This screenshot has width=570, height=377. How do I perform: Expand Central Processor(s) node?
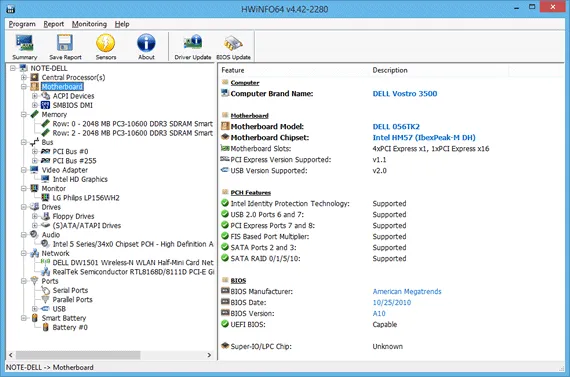tap(24, 77)
